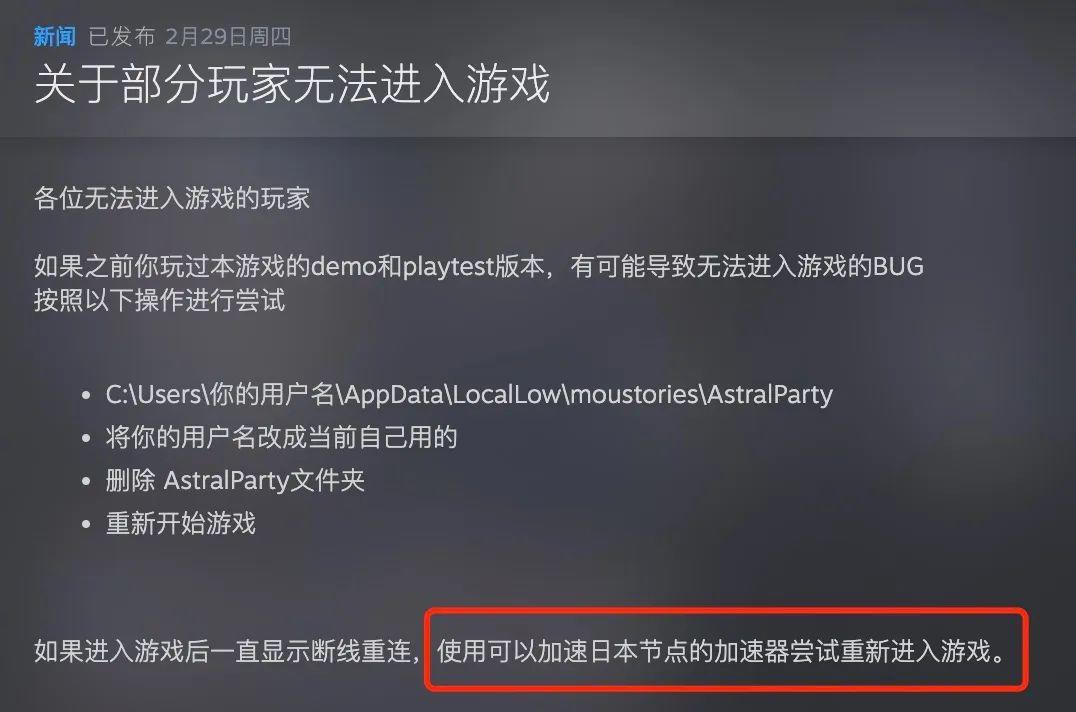This screenshot has width=1076, height=712.
Task: Click the 已发布 2月29日周四 publish date
Action: [190, 36]
